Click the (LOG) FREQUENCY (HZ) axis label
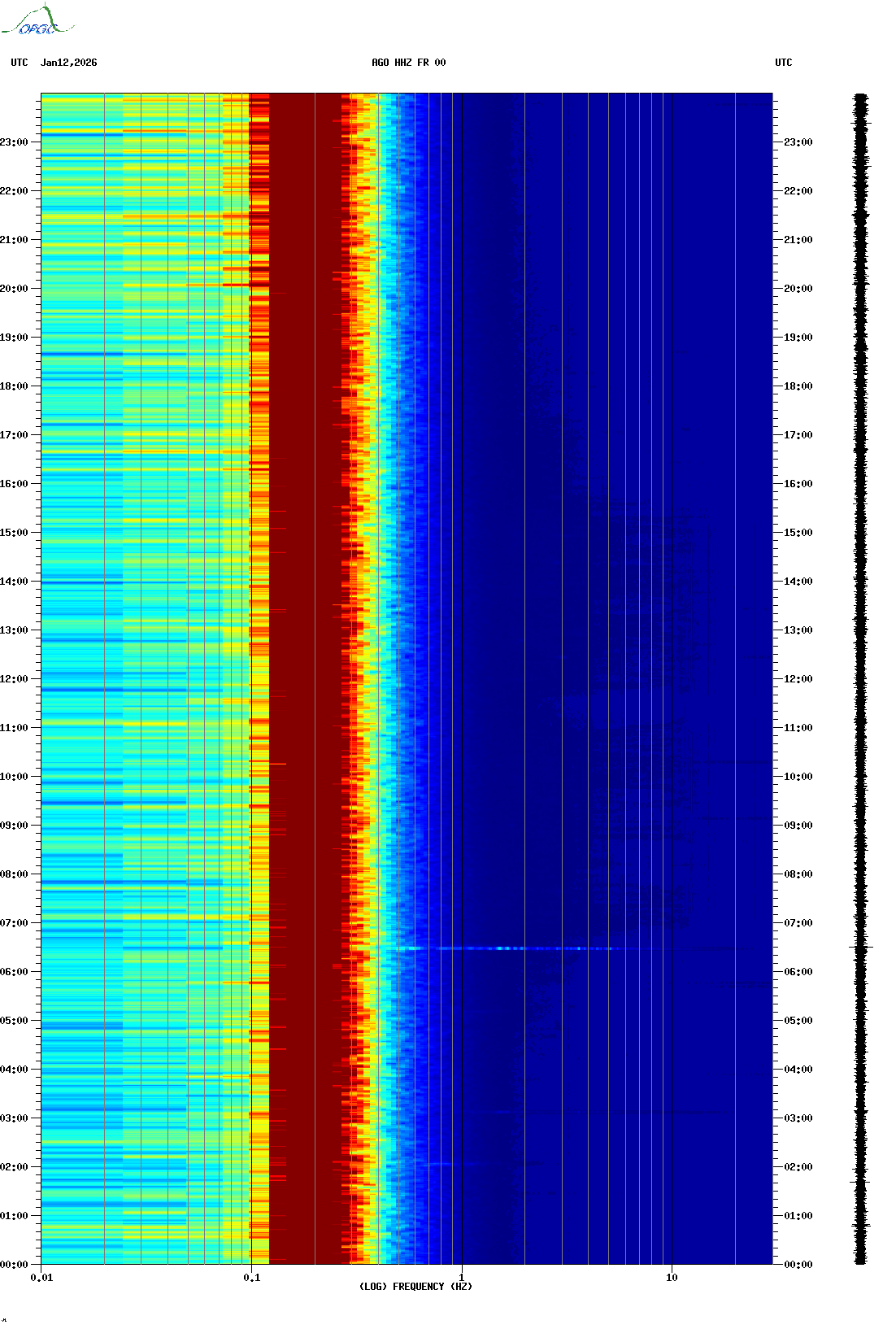The image size is (896, 1329). coord(416,1287)
